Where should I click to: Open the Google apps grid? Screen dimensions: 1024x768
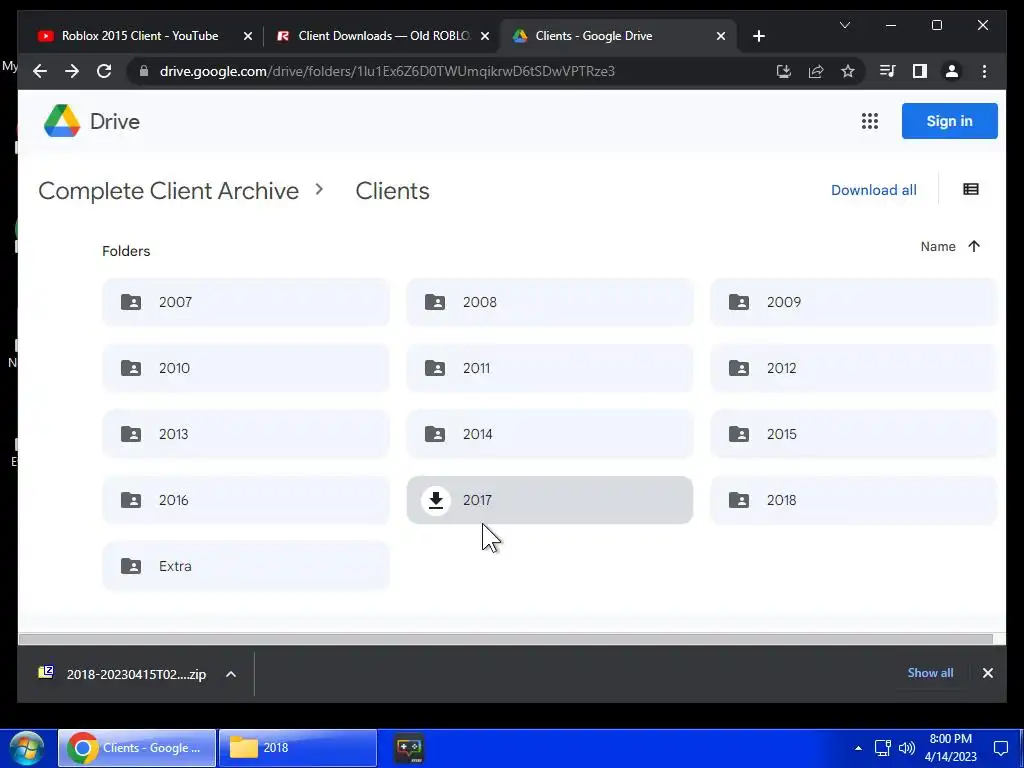869,121
